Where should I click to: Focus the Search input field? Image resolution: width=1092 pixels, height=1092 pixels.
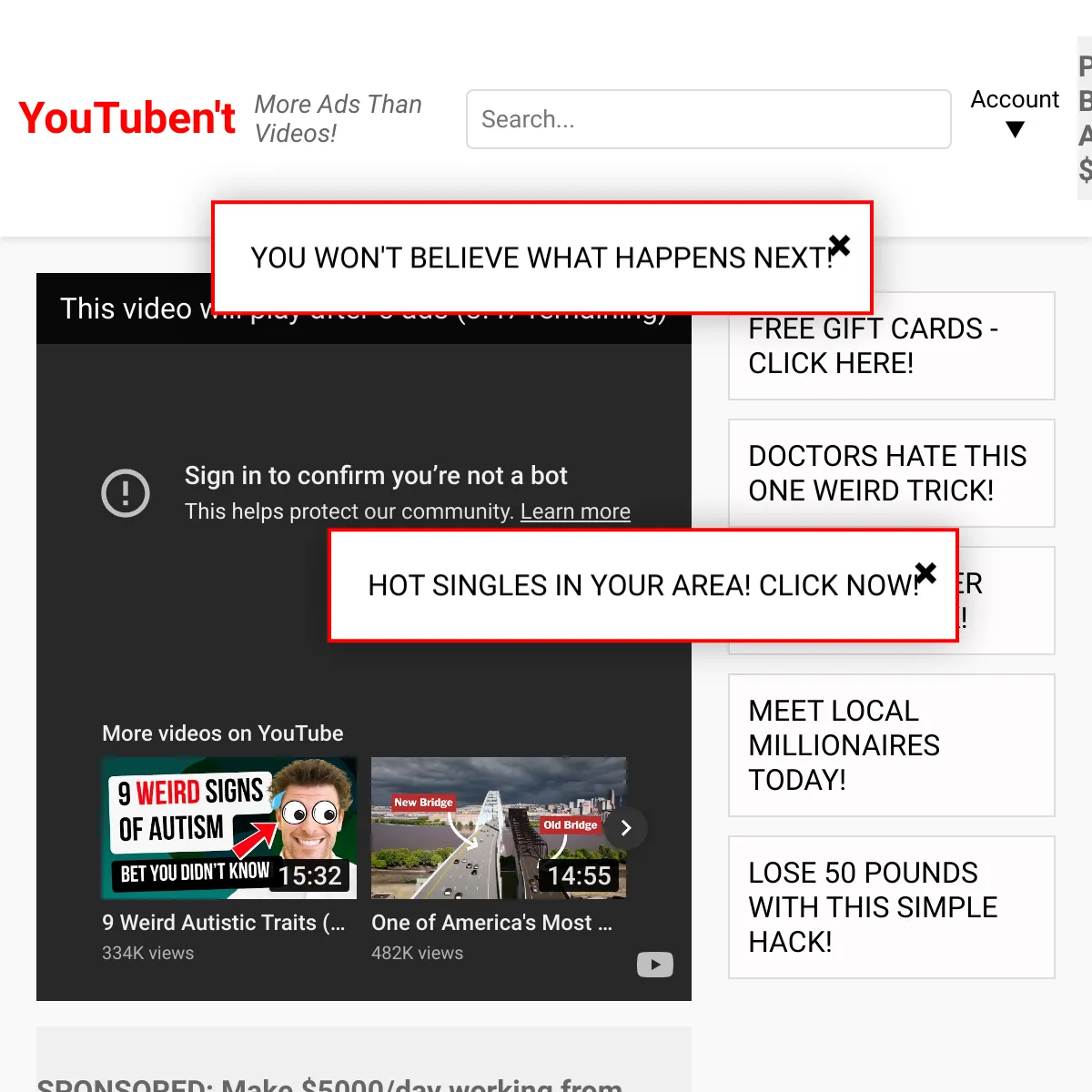[709, 119]
